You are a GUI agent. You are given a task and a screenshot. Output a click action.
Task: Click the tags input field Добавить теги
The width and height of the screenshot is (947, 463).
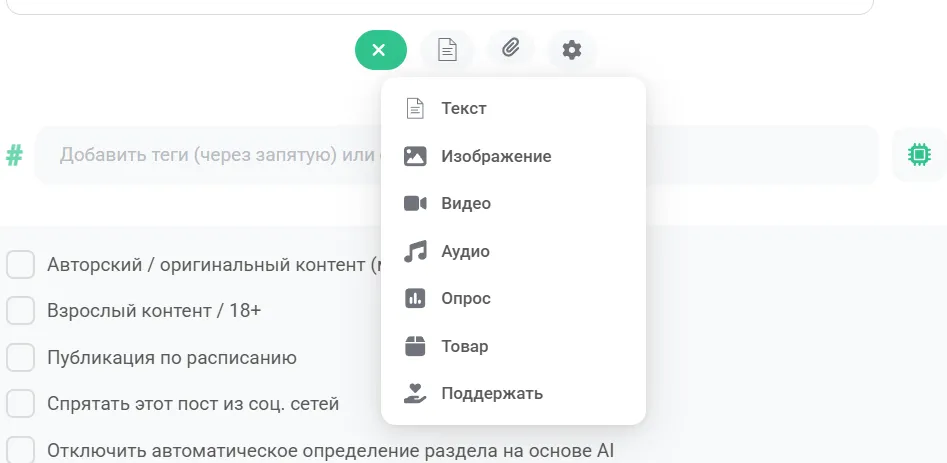456,155
